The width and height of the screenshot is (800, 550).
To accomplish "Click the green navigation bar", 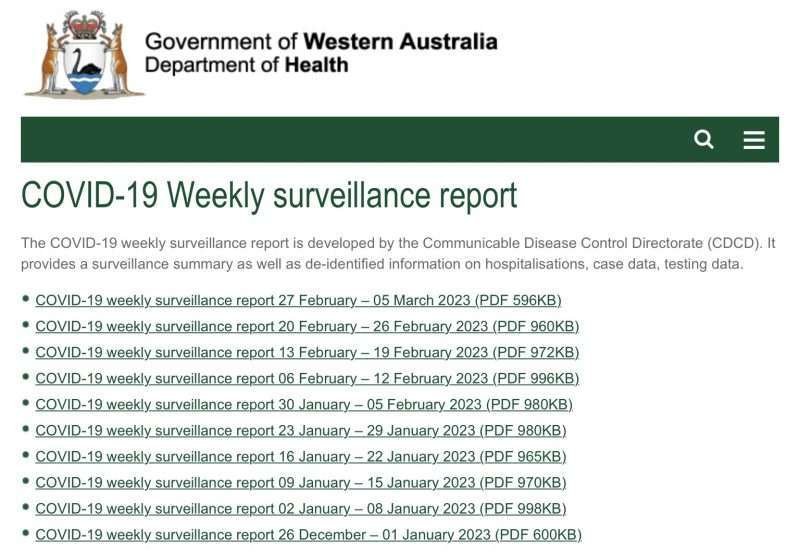I will [357, 140].
